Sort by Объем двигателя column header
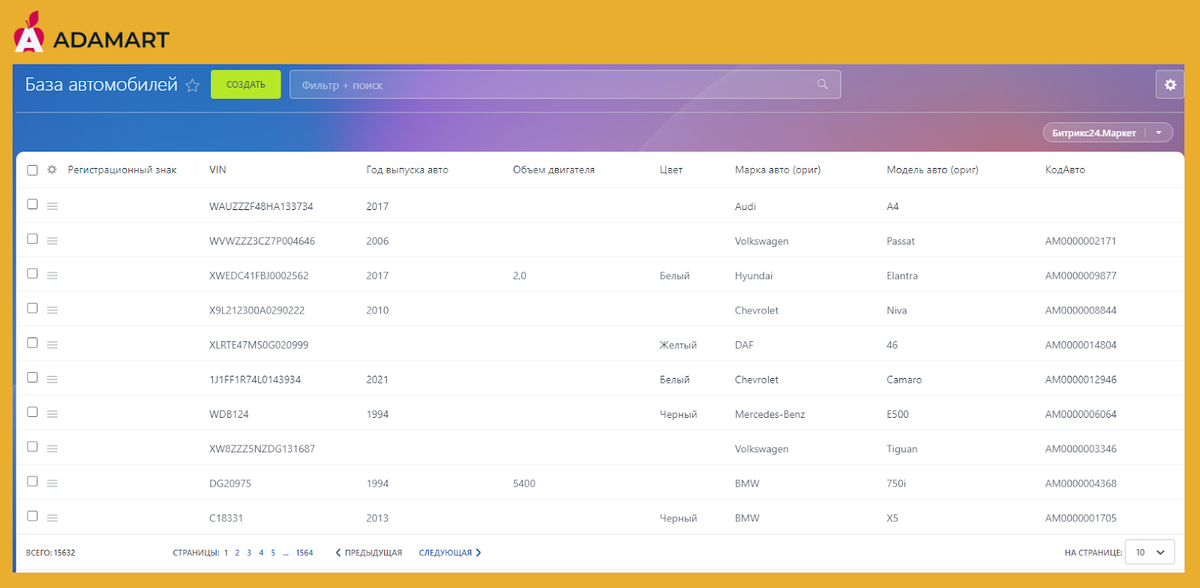 (x=553, y=170)
